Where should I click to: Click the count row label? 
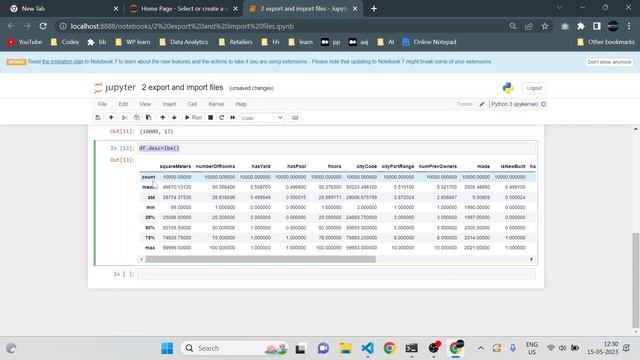[149, 177]
